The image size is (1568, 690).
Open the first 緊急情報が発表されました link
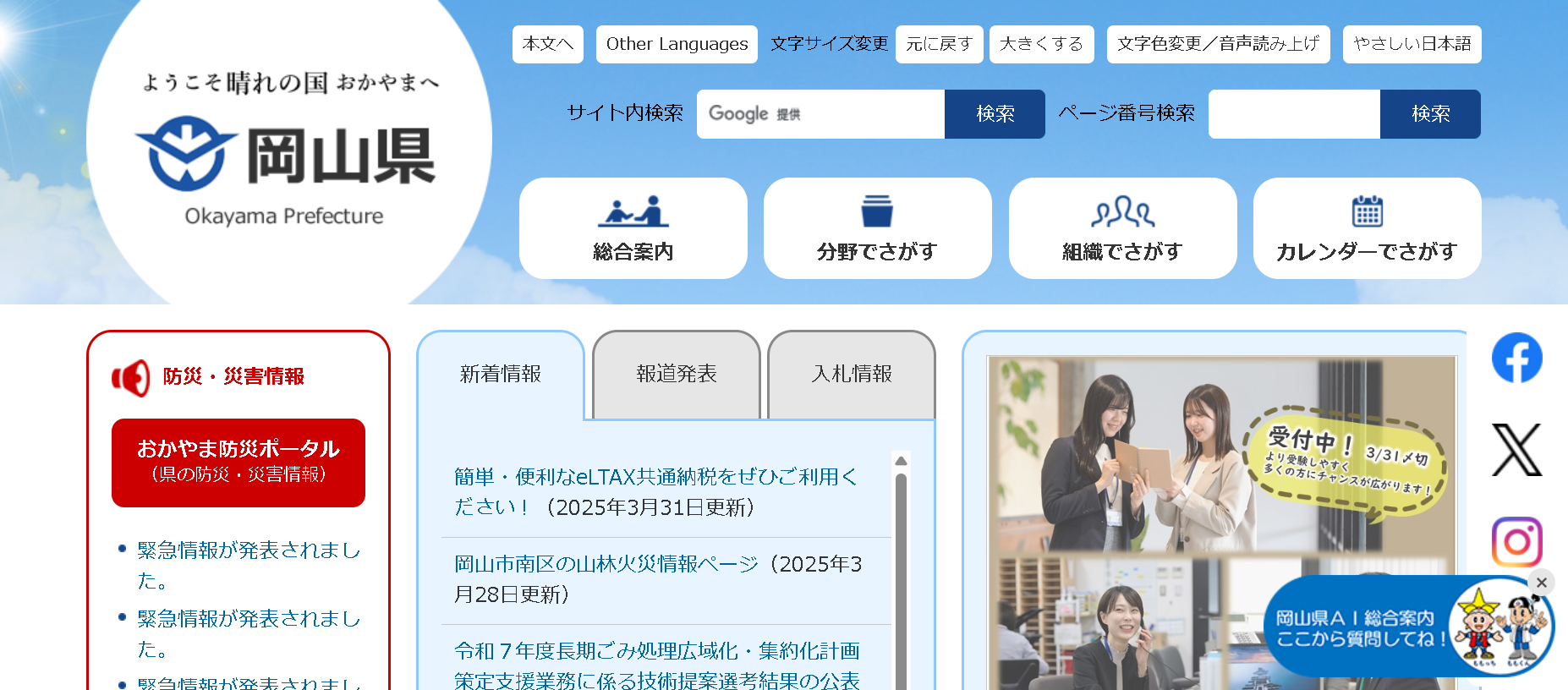point(249,565)
